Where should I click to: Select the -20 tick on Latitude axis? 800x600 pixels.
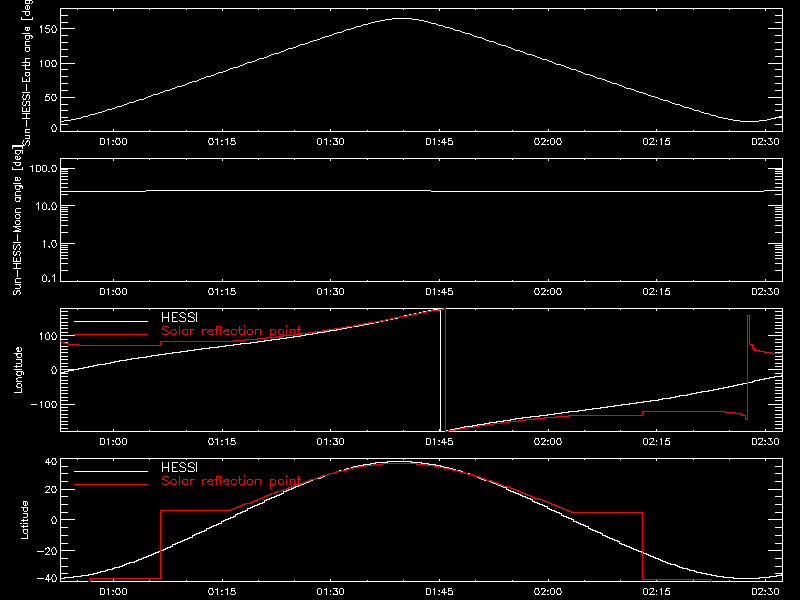(47, 551)
